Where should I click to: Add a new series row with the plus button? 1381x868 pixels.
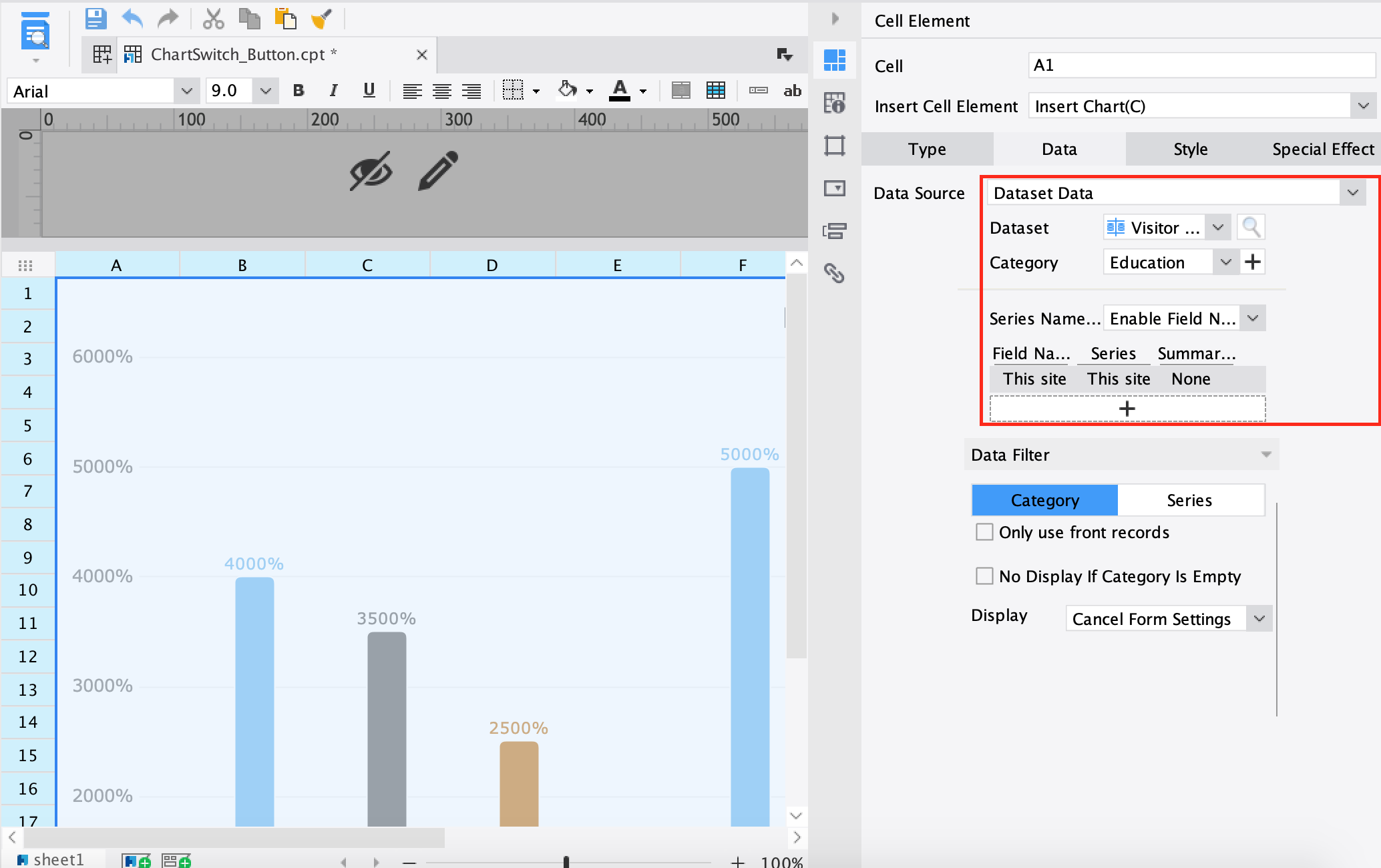click(1127, 409)
